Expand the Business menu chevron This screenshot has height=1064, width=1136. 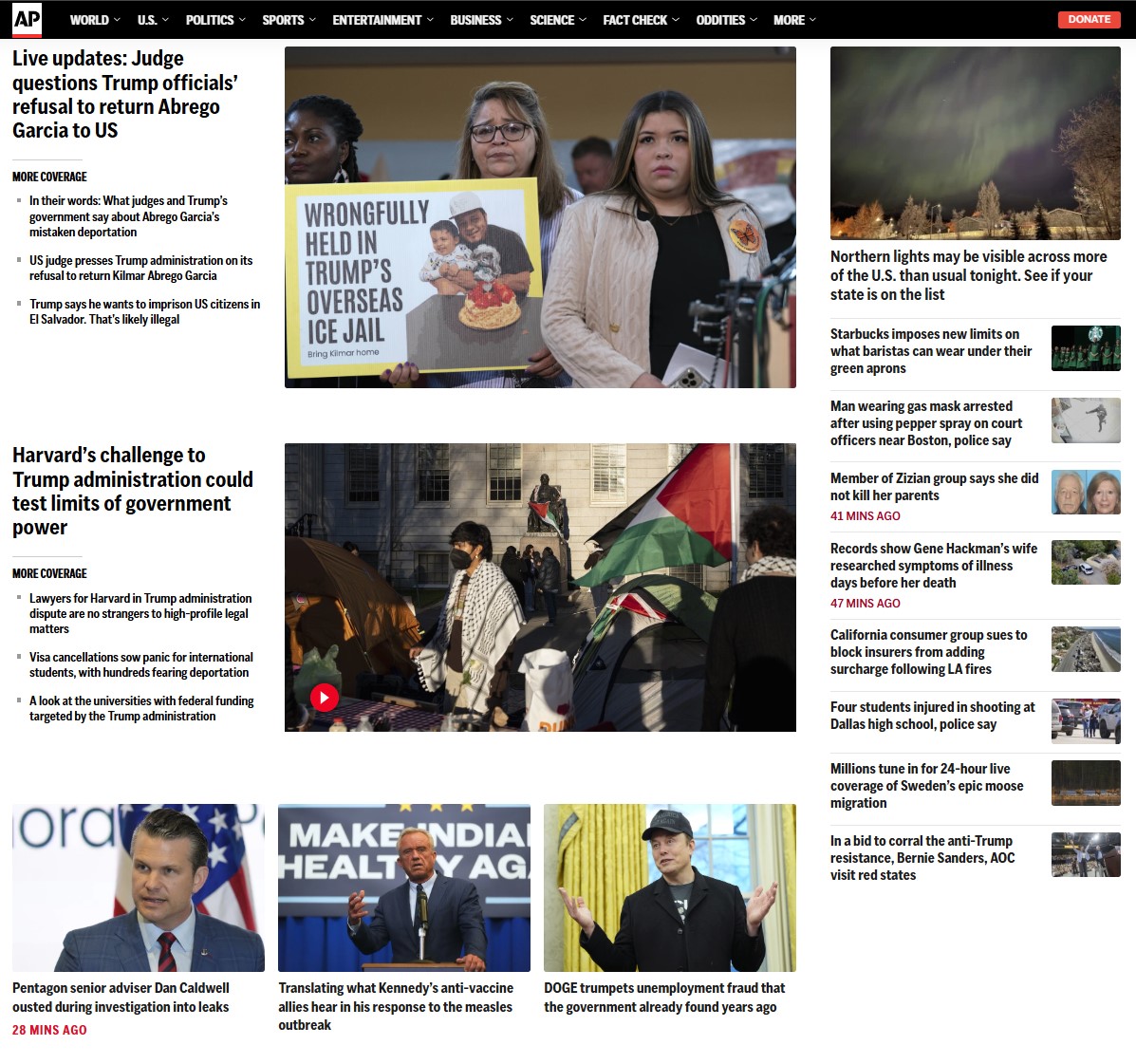click(510, 20)
